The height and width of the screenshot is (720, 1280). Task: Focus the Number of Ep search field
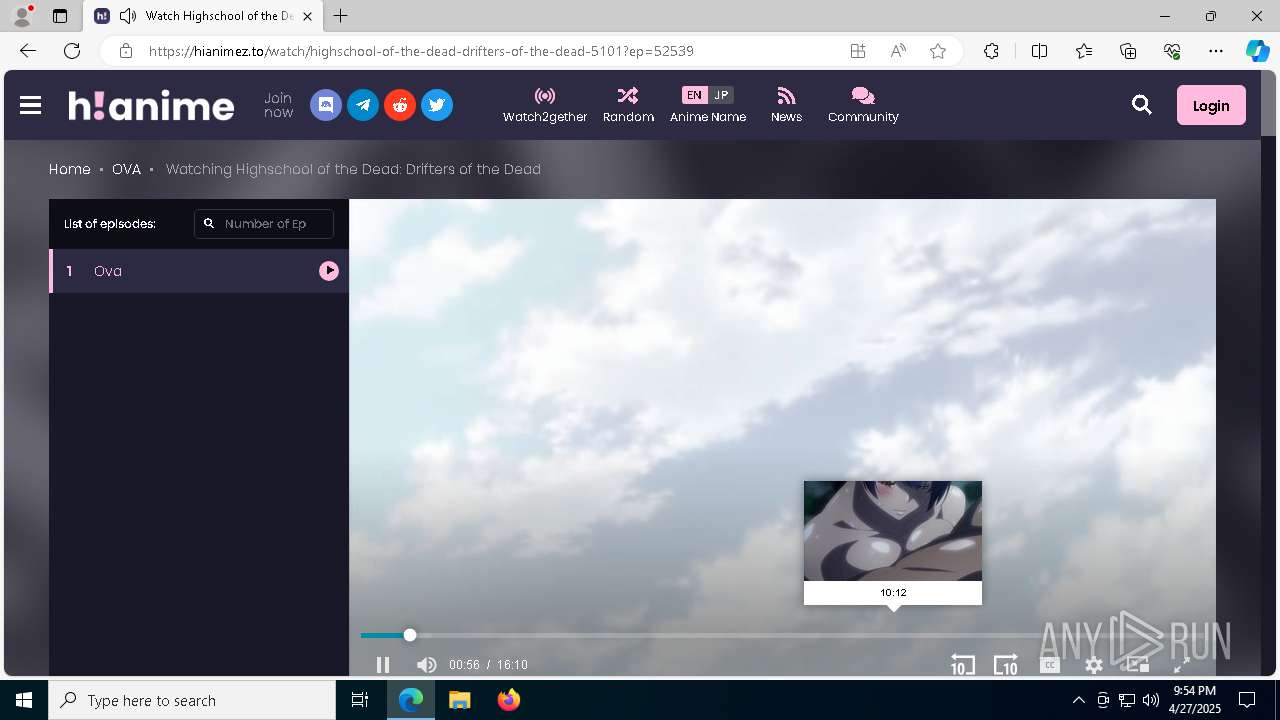pyautogui.click(x=264, y=224)
